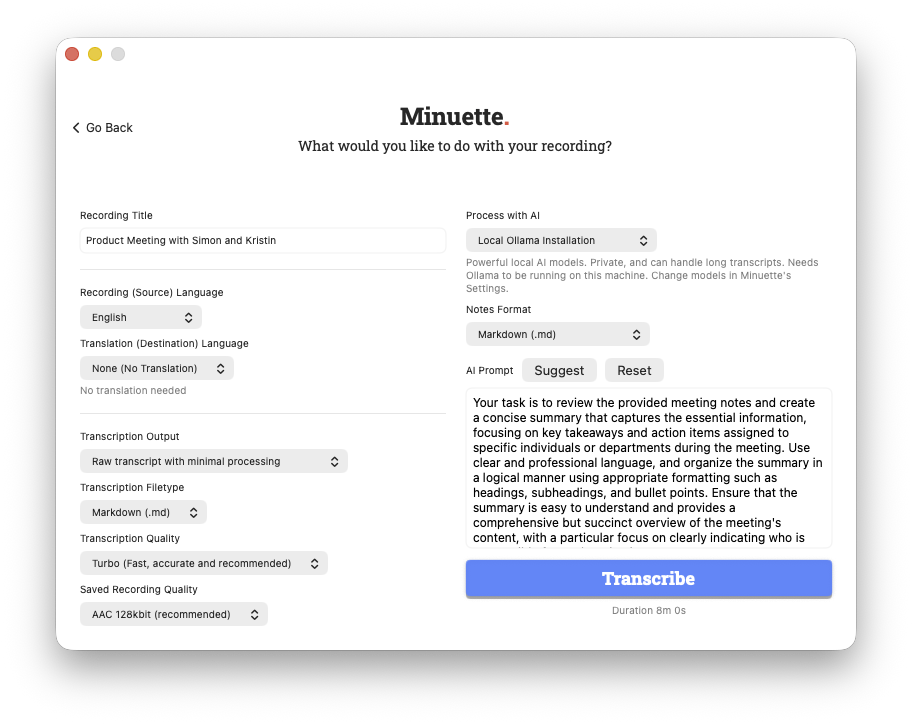Click the 'AI Prompt' label
The image size is (912, 724).
click(490, 370)
